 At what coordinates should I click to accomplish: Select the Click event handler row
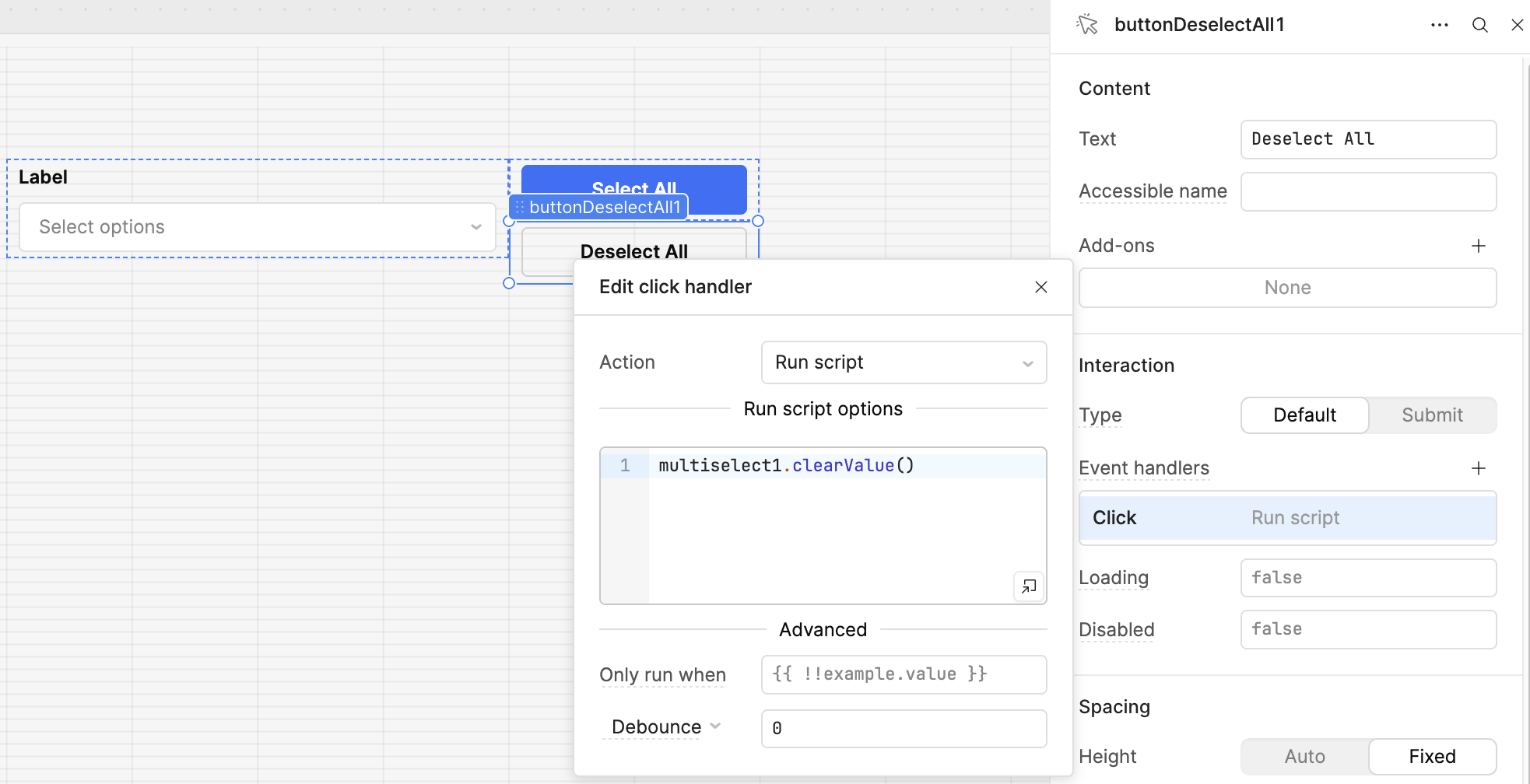point(1287,518)
